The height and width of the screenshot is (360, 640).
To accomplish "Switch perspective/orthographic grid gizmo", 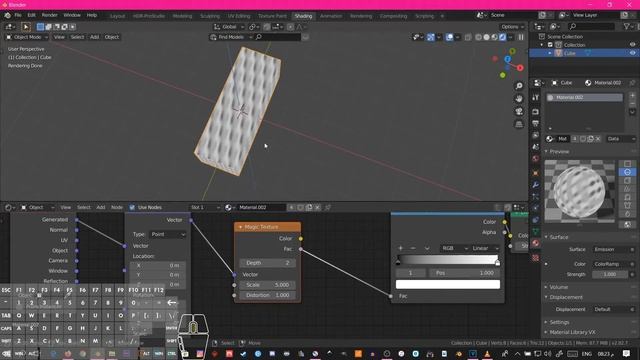I will 519,124.
